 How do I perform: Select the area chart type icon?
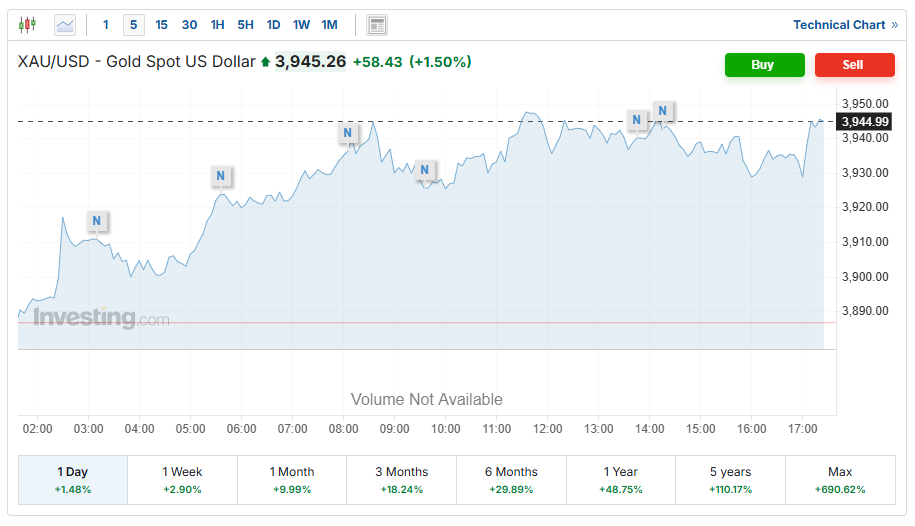point(65,25)
